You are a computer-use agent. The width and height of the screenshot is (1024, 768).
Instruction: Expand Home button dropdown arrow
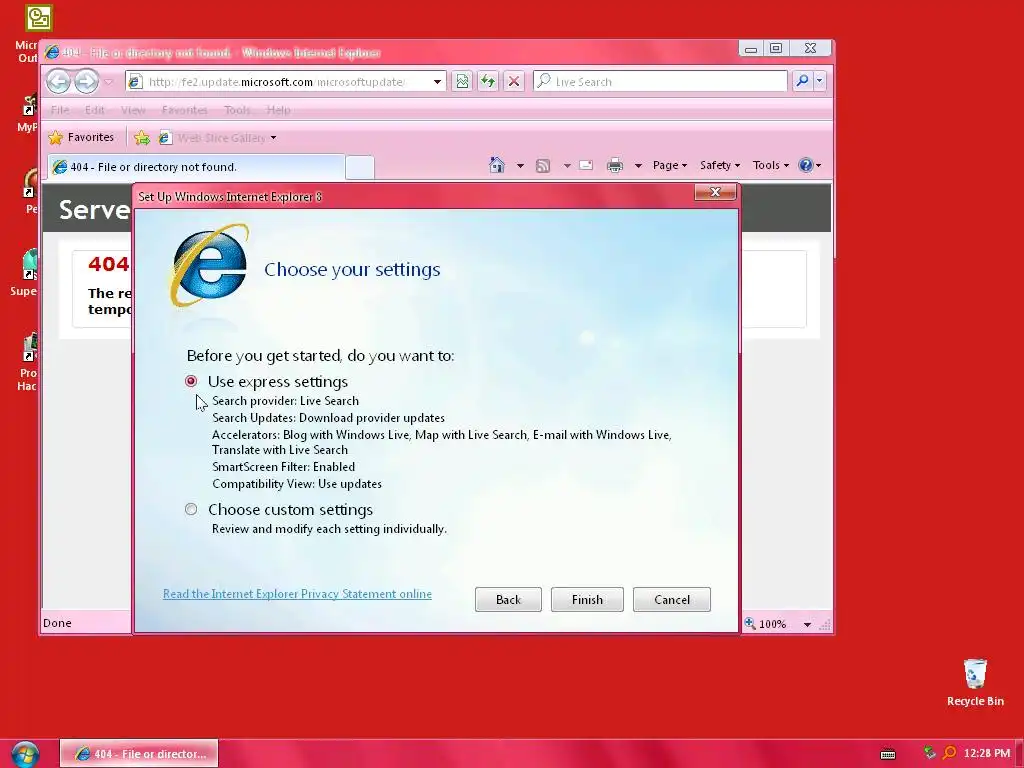(520, 166)
